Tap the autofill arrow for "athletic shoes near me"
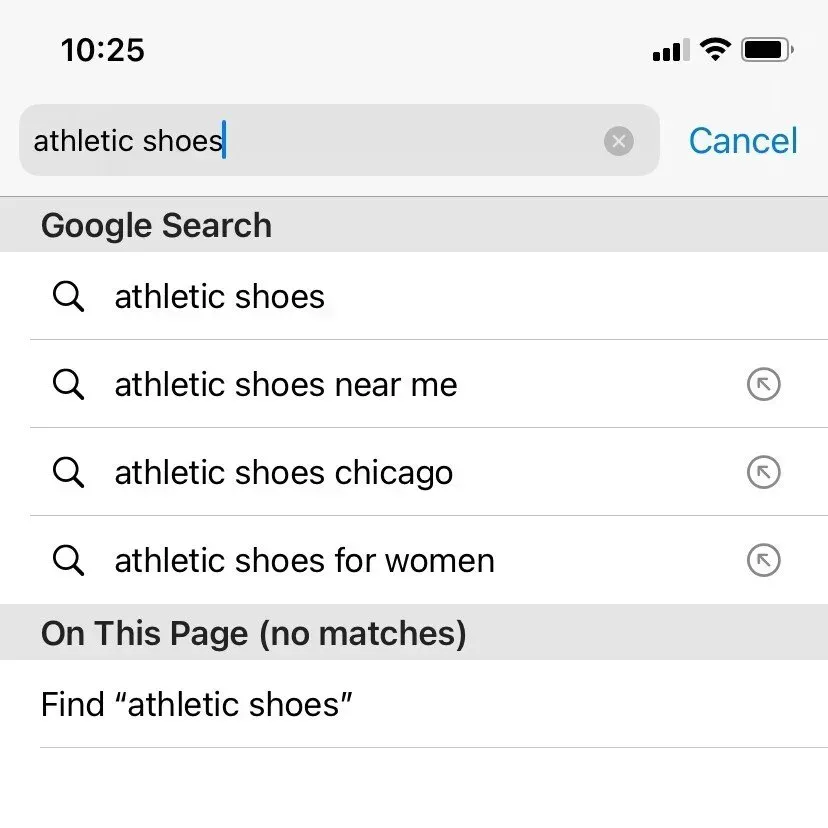This screenshot has height=828, width=828. 763,384
